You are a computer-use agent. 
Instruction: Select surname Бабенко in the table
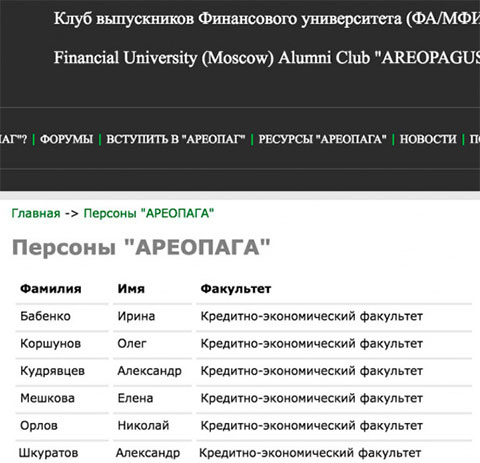coord(45,316)
